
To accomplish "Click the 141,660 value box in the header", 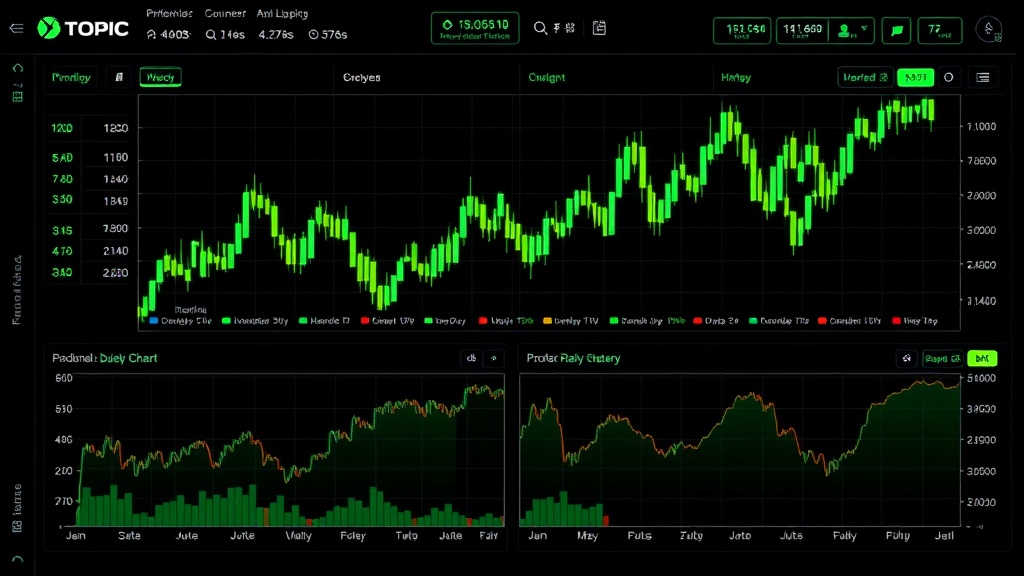I will point(802,31).
